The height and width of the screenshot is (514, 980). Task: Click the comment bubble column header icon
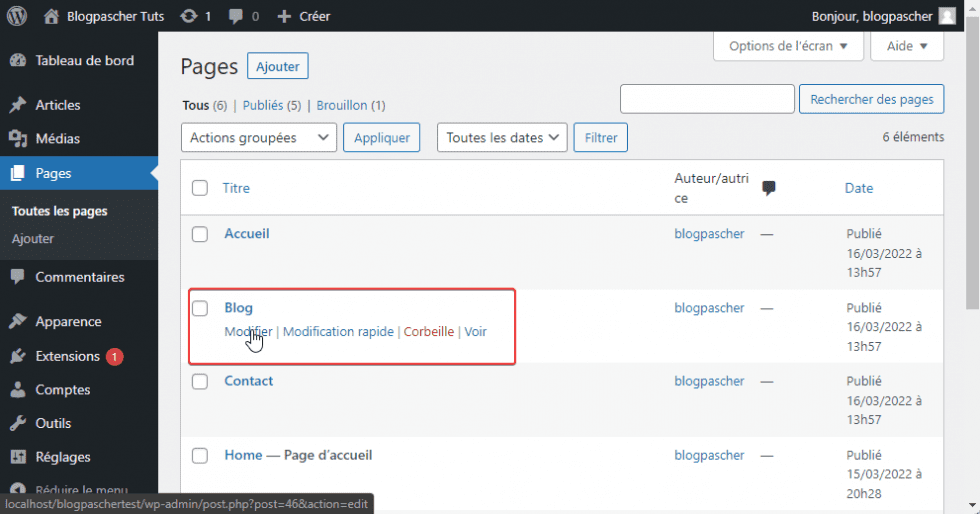coord(768,188)
